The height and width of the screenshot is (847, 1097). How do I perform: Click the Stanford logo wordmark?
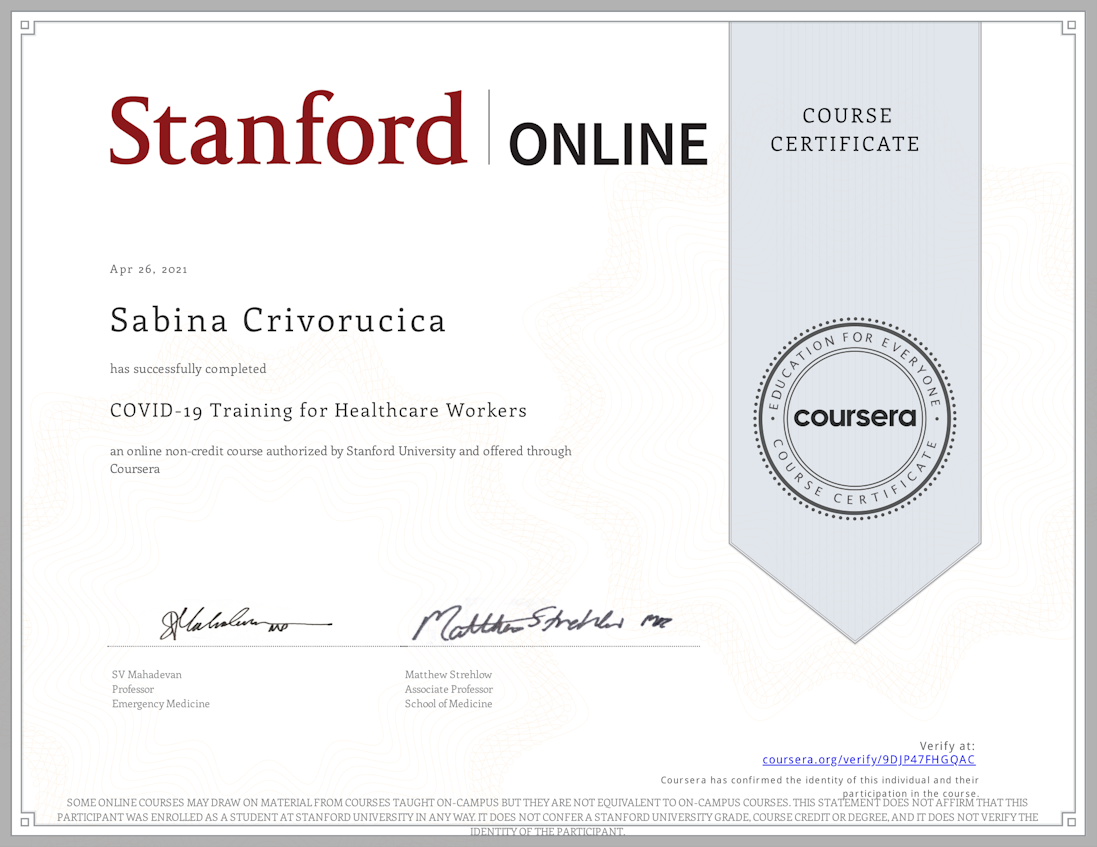click(288, 129)
